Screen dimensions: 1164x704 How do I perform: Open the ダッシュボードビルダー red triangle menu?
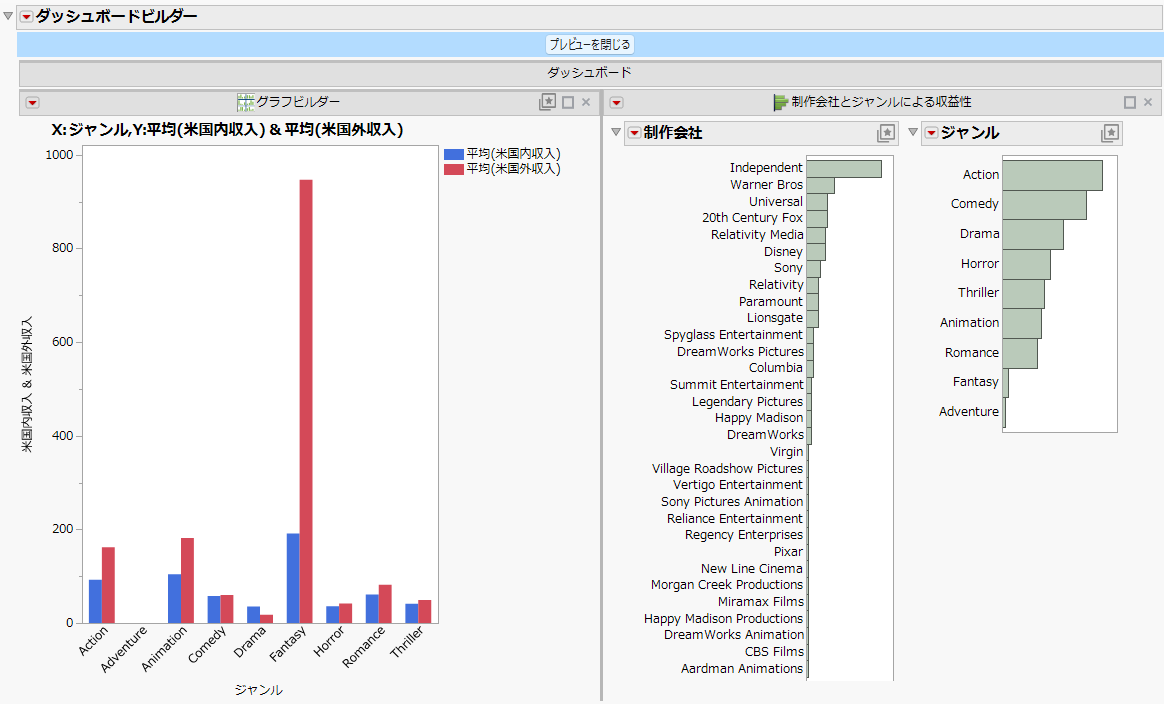[x=27, y=16]
